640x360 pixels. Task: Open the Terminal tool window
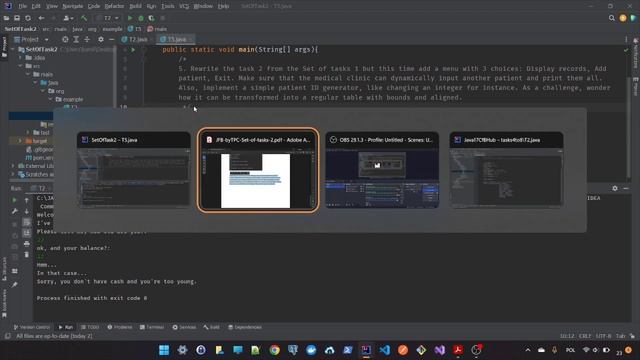tap(152, 327)
